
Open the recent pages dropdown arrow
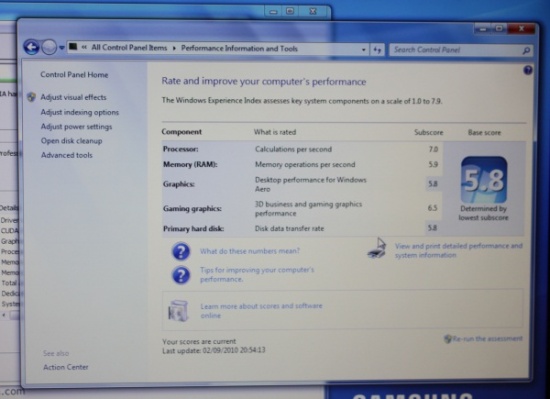(62, 48)
